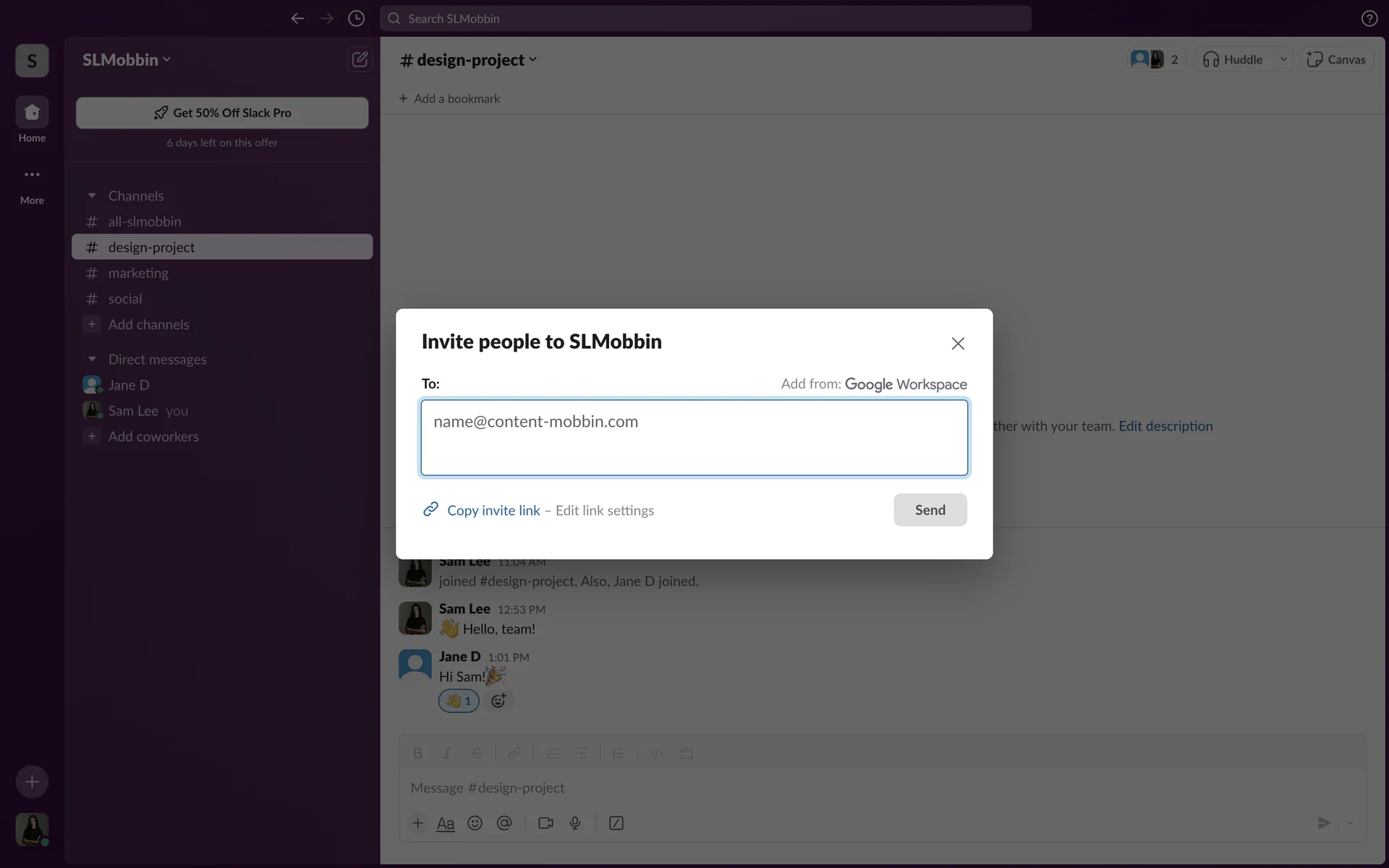This screenshot has height=868, width=1389.
Task: Toggle the wave emoji reaction count
Action: tap(459, 701)
